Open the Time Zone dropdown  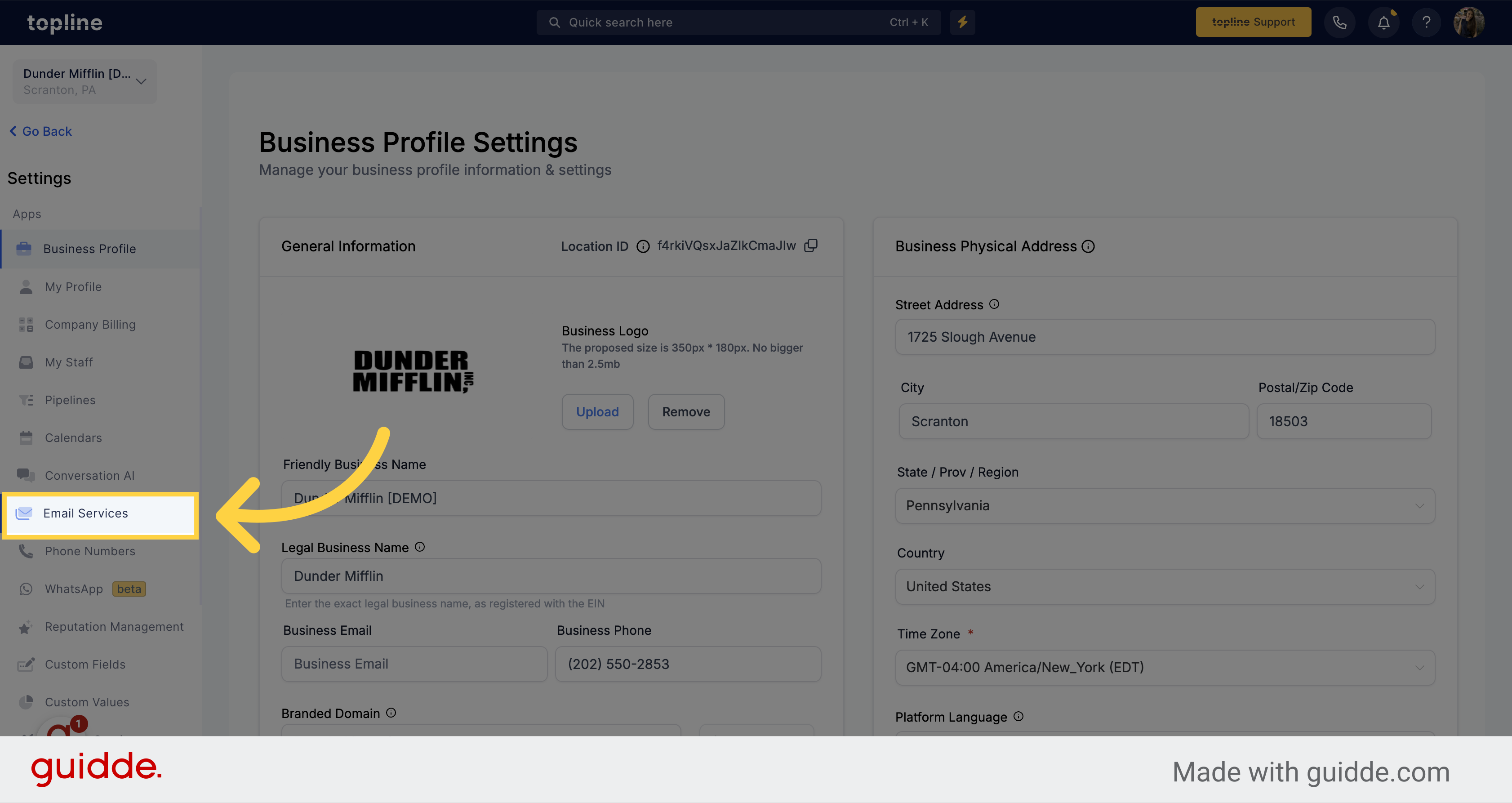tap(1165, 667)
